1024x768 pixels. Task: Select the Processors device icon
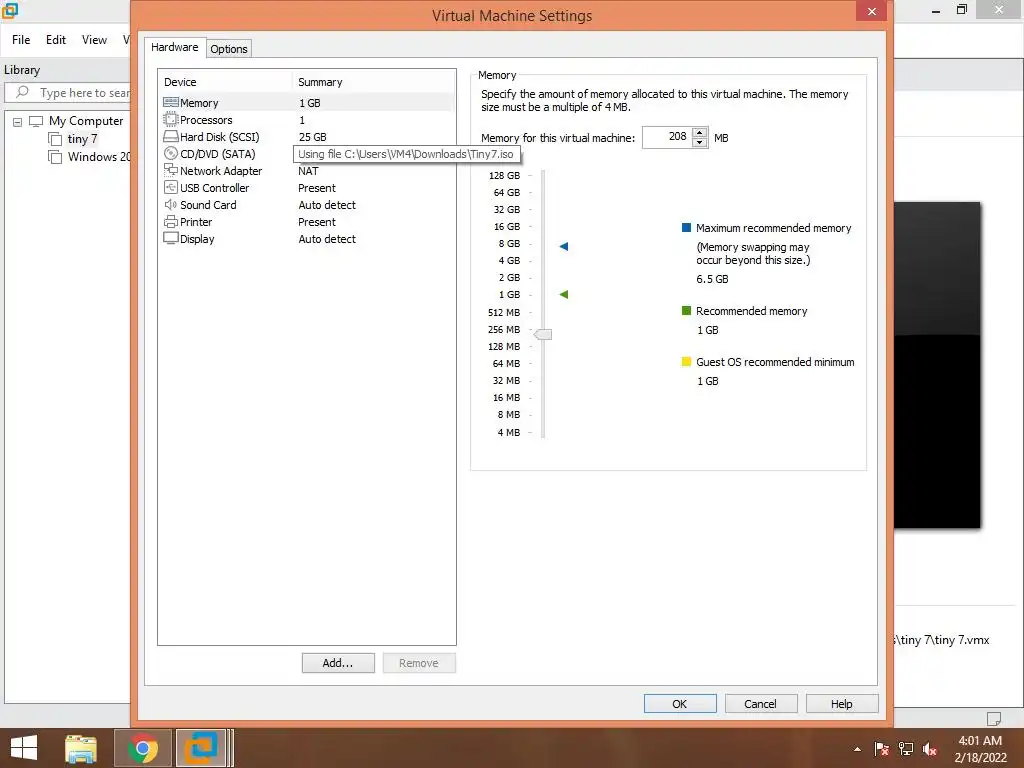(170, 120)
